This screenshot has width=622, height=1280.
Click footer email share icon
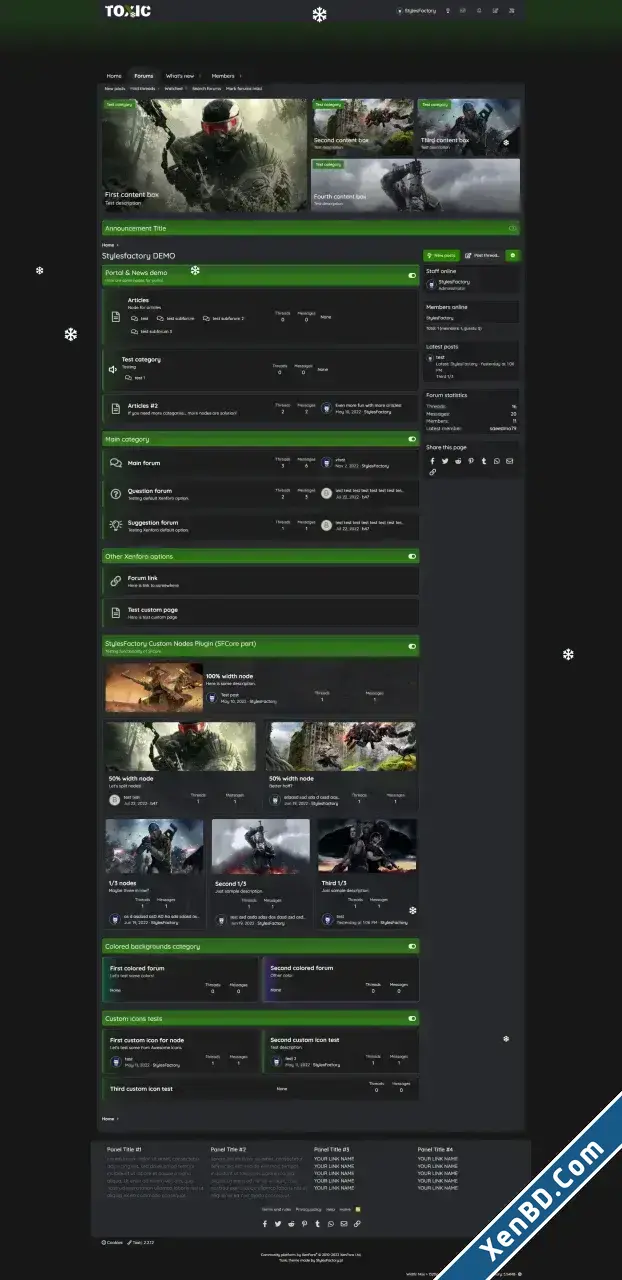click(344, 1223)
